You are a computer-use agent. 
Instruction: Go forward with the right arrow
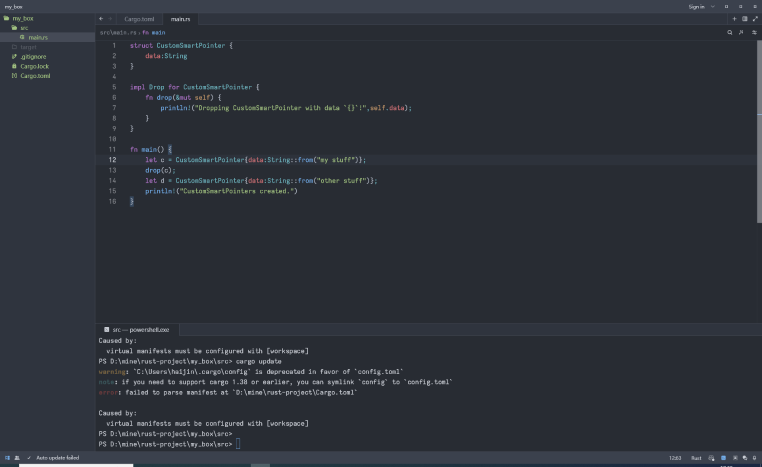110,19
